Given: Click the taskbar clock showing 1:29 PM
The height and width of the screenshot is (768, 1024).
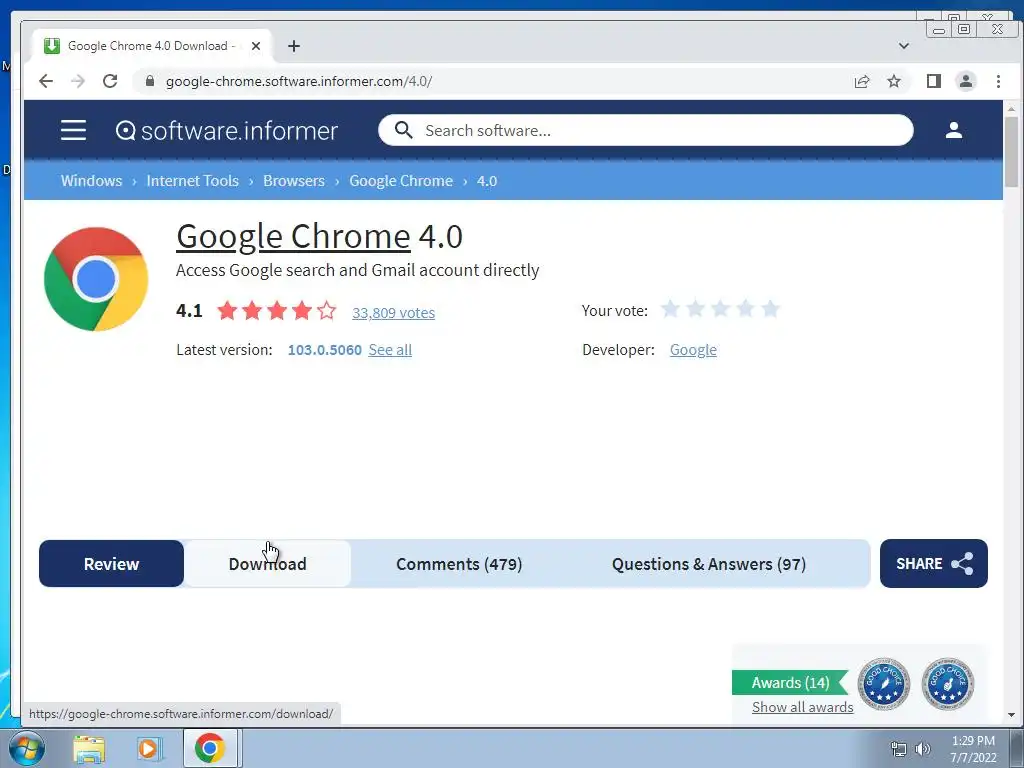Looking at the screenshot, I should coord(973,749).
